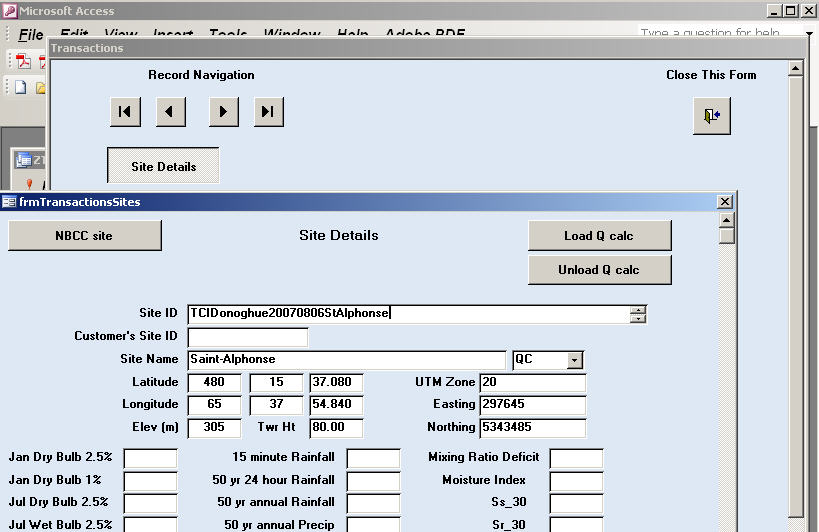Expand the help question box dropdown arrow
This screenshot has width=819, height=532.
click(810, 34)
